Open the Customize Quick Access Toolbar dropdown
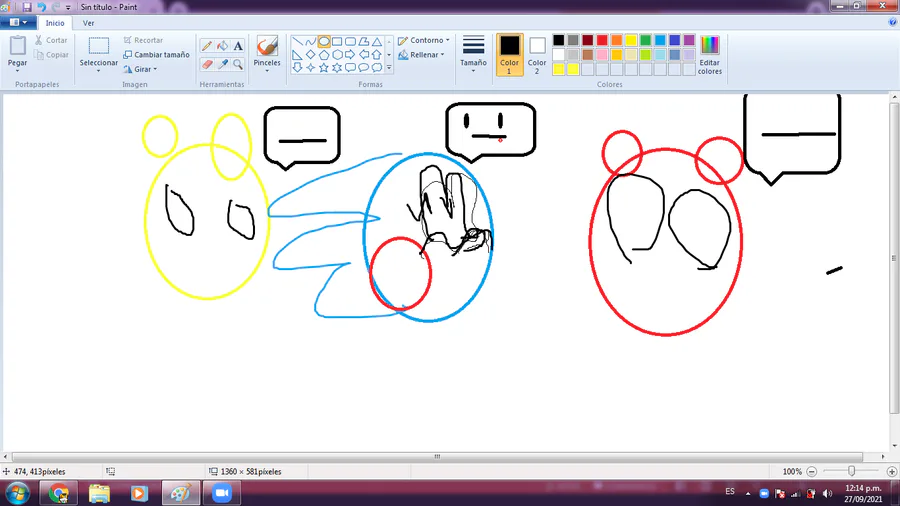Image resolution: width=900 pixels, height=506 pixels. tap(68, 7)
